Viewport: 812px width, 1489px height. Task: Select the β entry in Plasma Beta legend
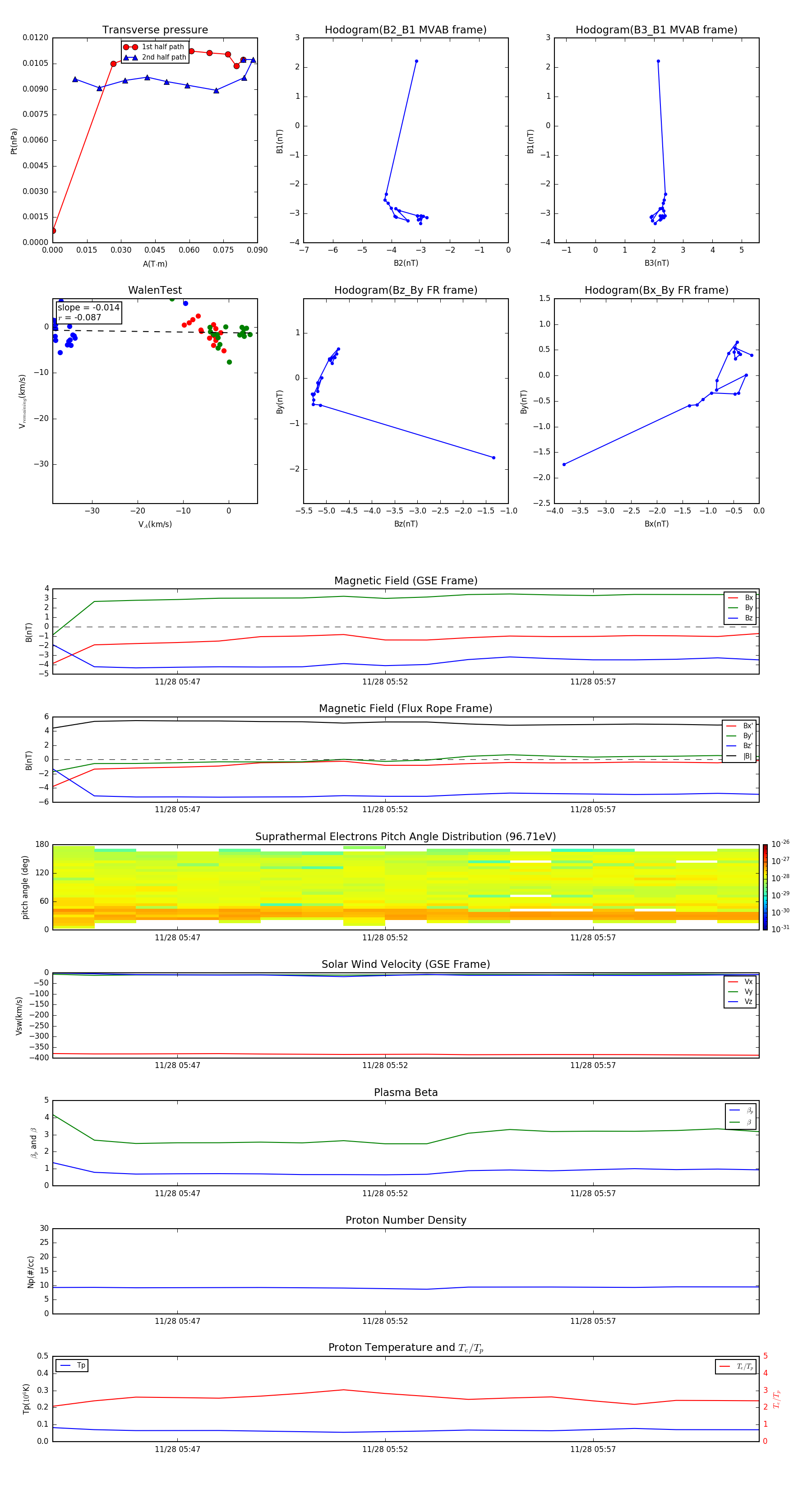pos(741,1122)
